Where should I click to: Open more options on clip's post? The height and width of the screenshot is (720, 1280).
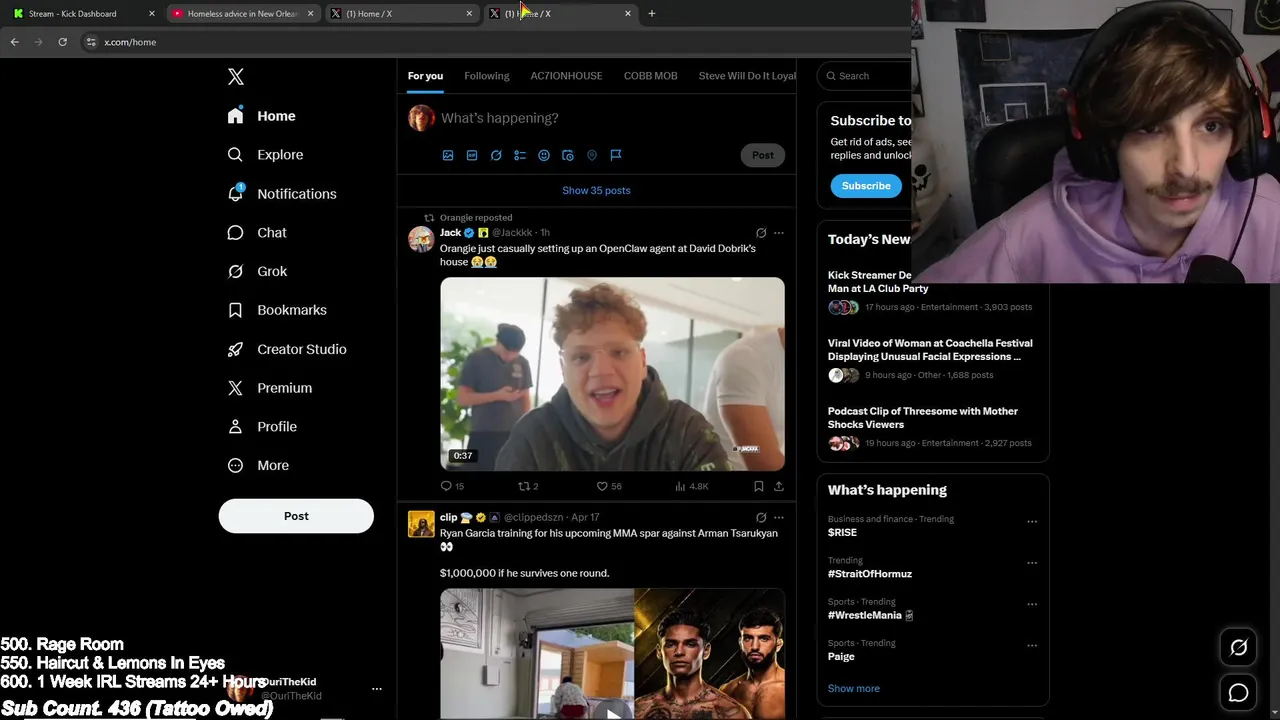[x=779, y=518]
